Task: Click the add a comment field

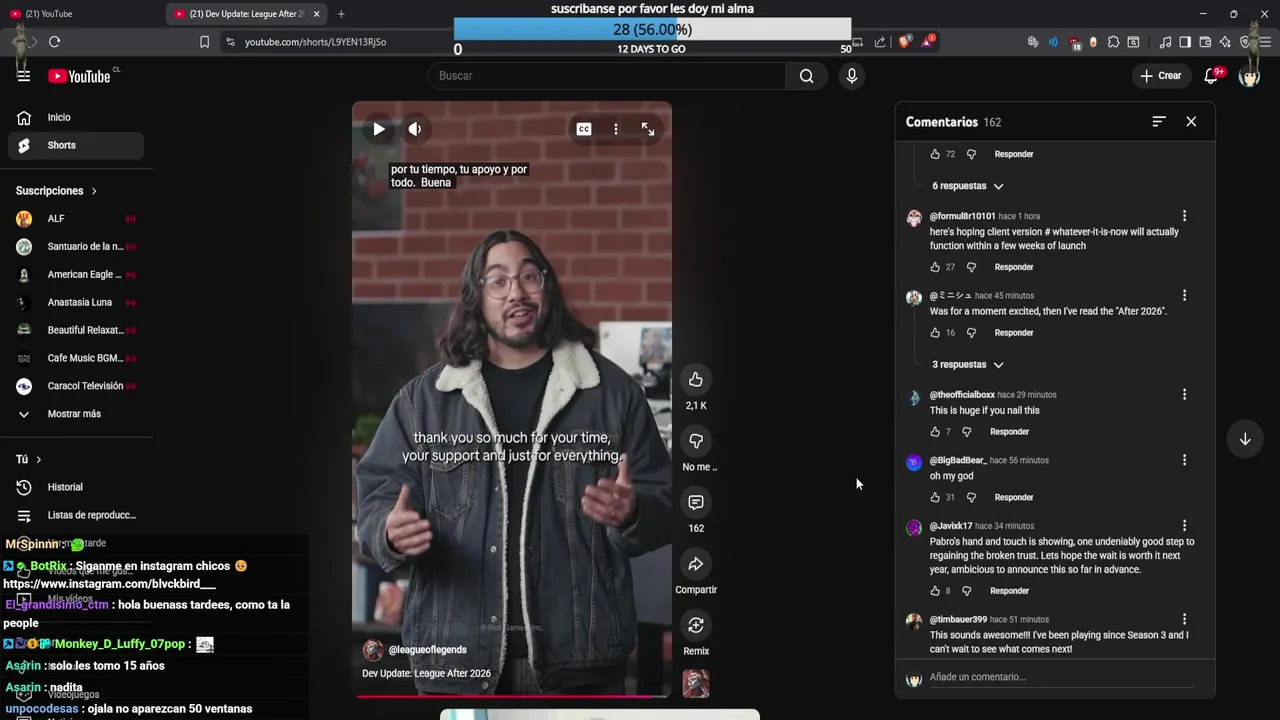Action: point(1061,678)
